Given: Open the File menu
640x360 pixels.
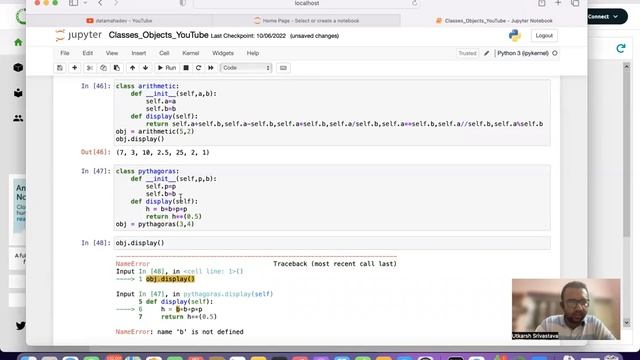Looking at the screenshot, I should (x=64, y=53).
